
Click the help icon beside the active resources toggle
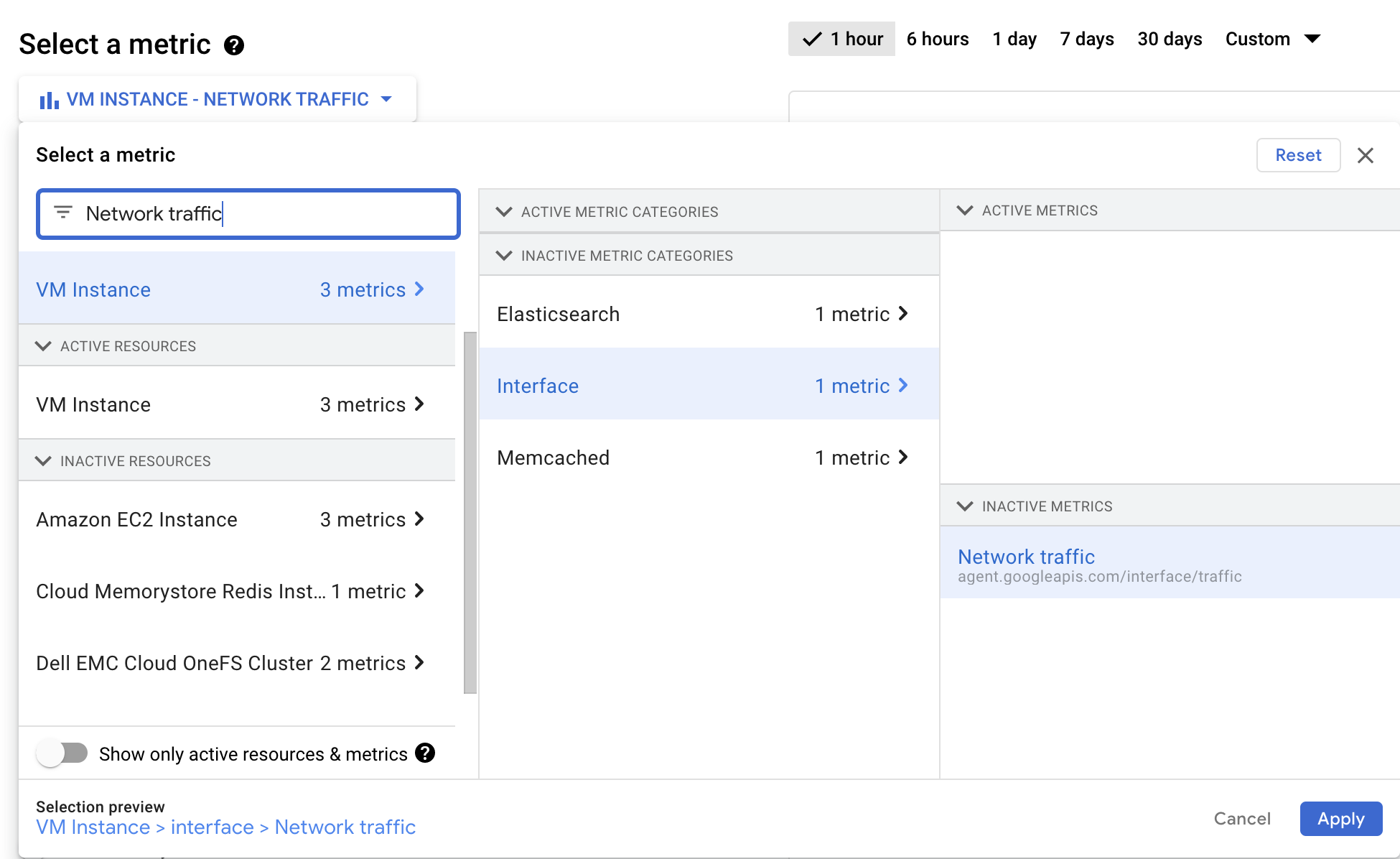(x=426, y=753)
